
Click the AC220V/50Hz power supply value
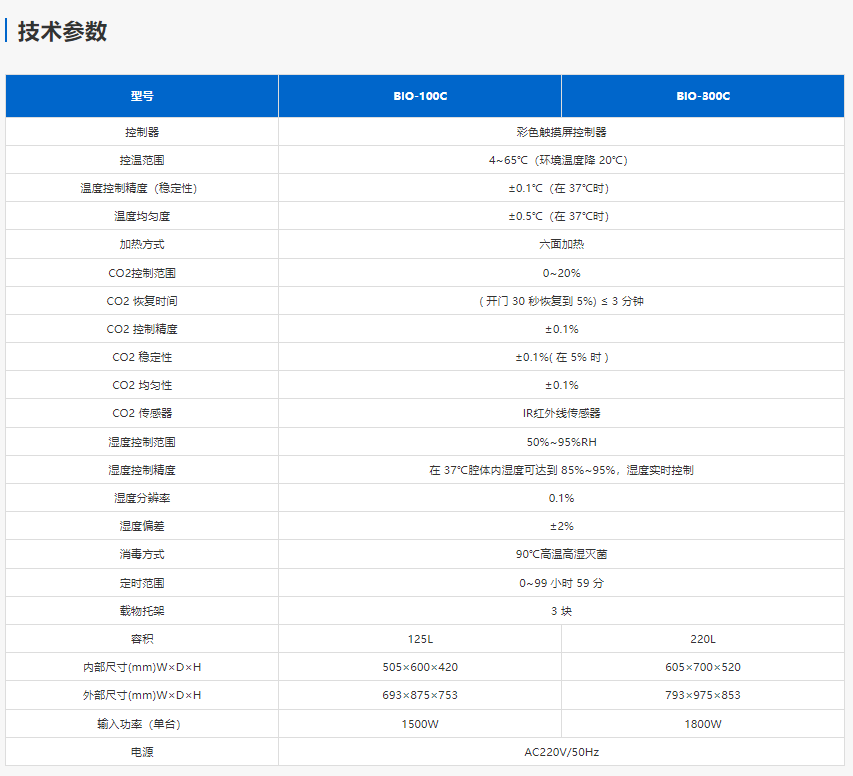coord(561,752)
